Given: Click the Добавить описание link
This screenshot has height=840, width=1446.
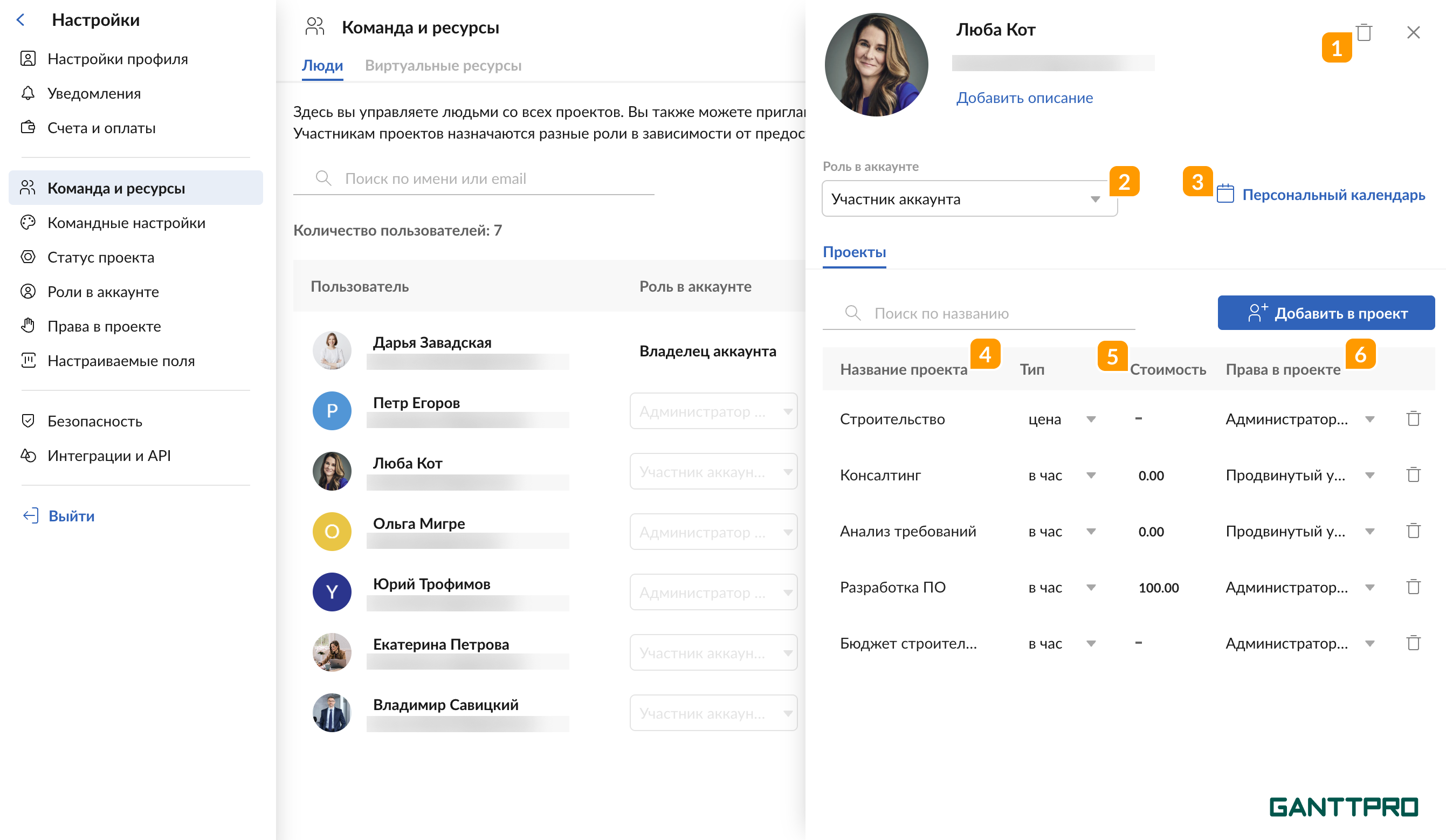Looking at the screenshot, I should pyautogui.click(x=1024, y=98).
